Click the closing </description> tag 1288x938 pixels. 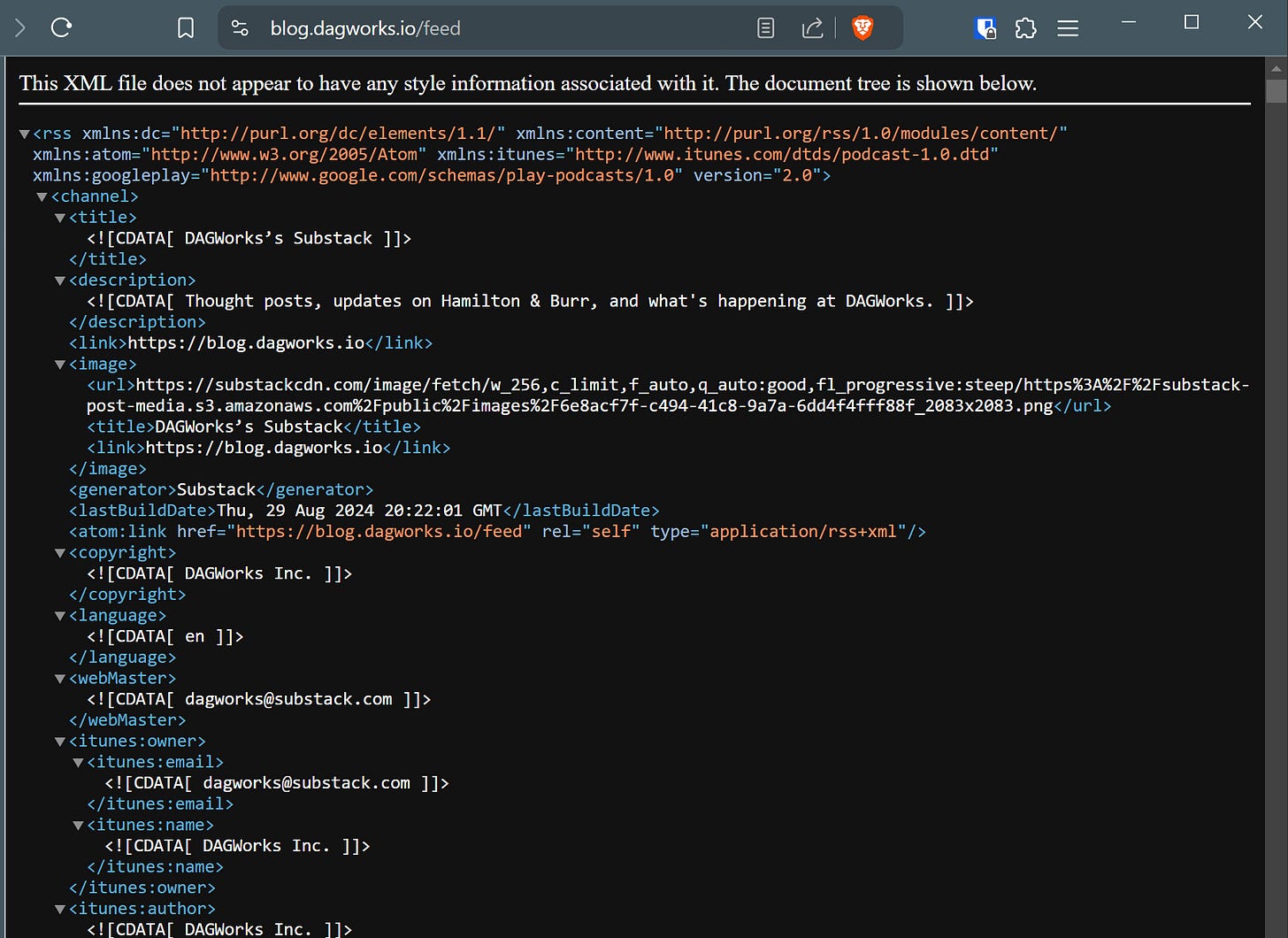137,322
